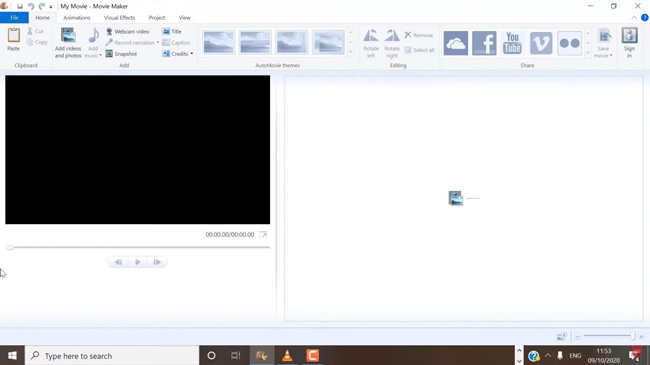This screenshot has width=650, height=365.
Task: Select the second AutoMovie theme thumbnail
Action: [x=255, y=42]
